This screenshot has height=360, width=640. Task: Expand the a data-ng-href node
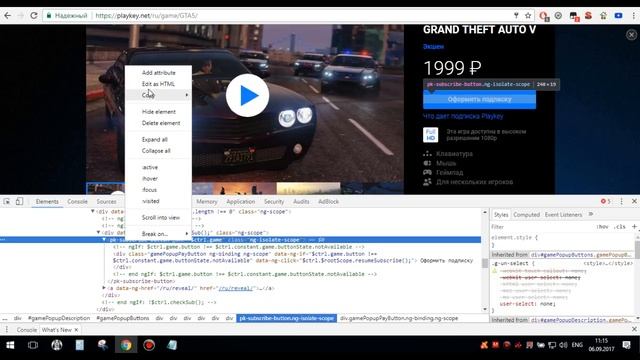pos(104,288)
